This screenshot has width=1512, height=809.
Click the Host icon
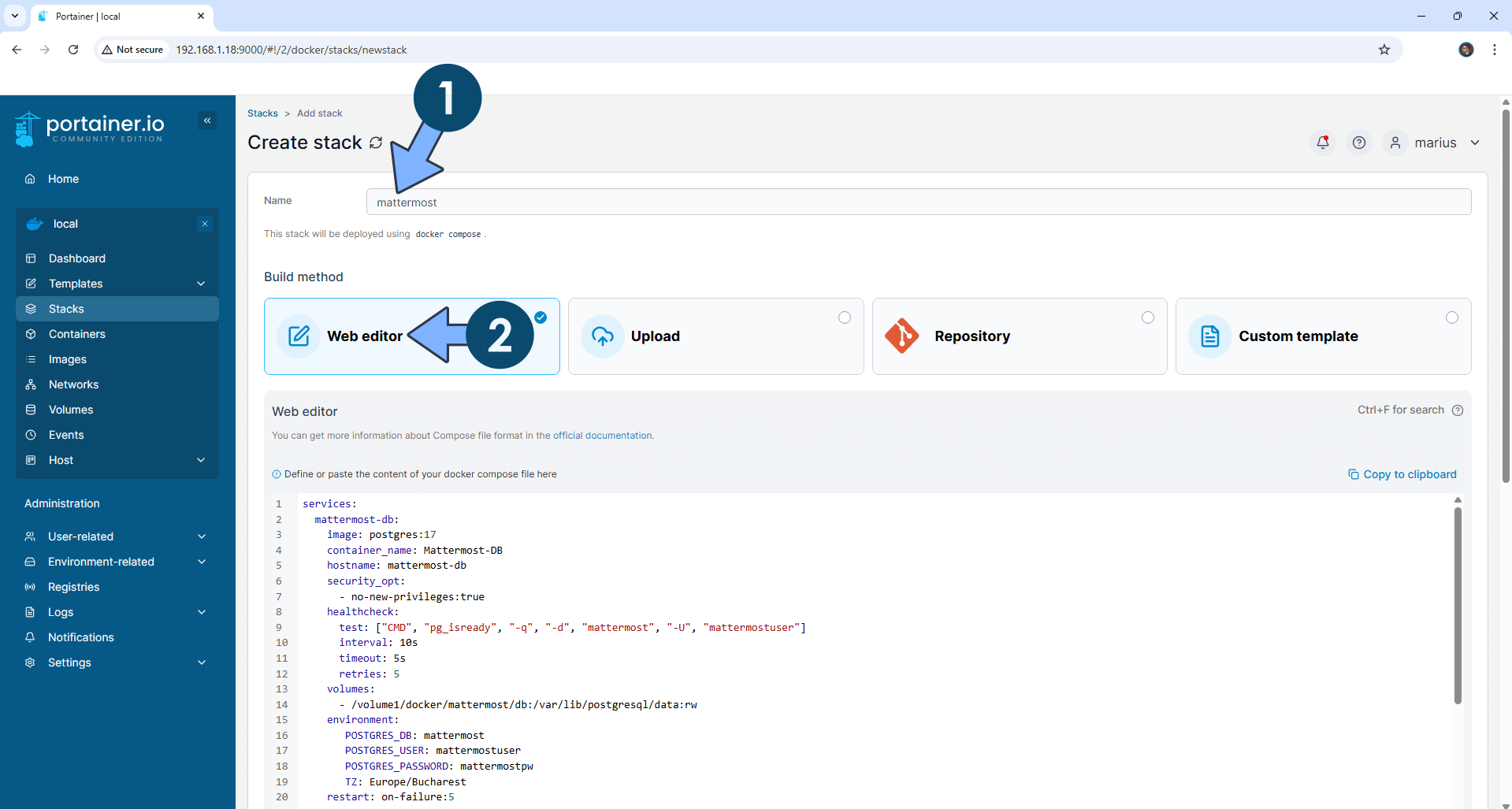pos(31,460)
